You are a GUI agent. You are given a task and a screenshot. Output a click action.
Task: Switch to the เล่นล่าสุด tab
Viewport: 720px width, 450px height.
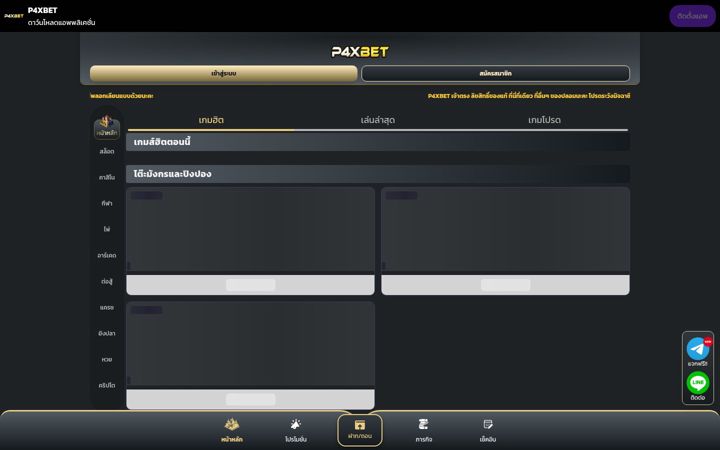coord(378,120)
